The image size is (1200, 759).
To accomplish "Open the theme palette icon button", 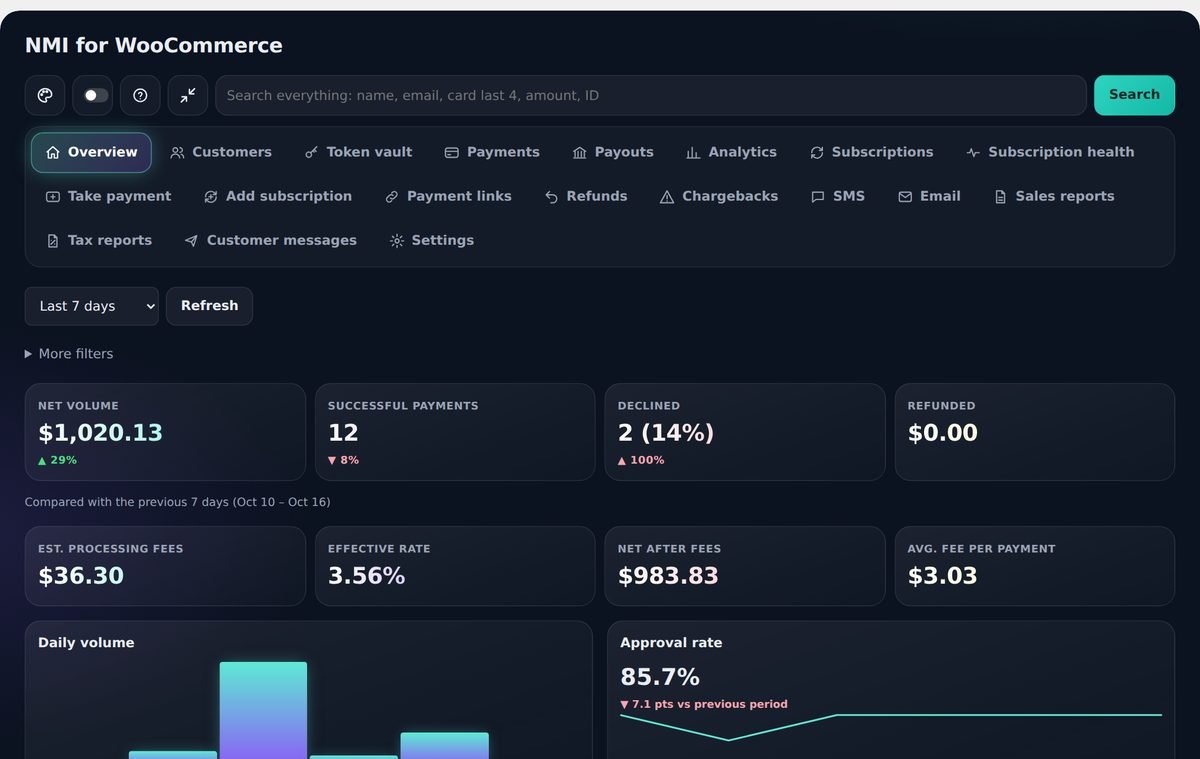I will click(x=45, y=95).
